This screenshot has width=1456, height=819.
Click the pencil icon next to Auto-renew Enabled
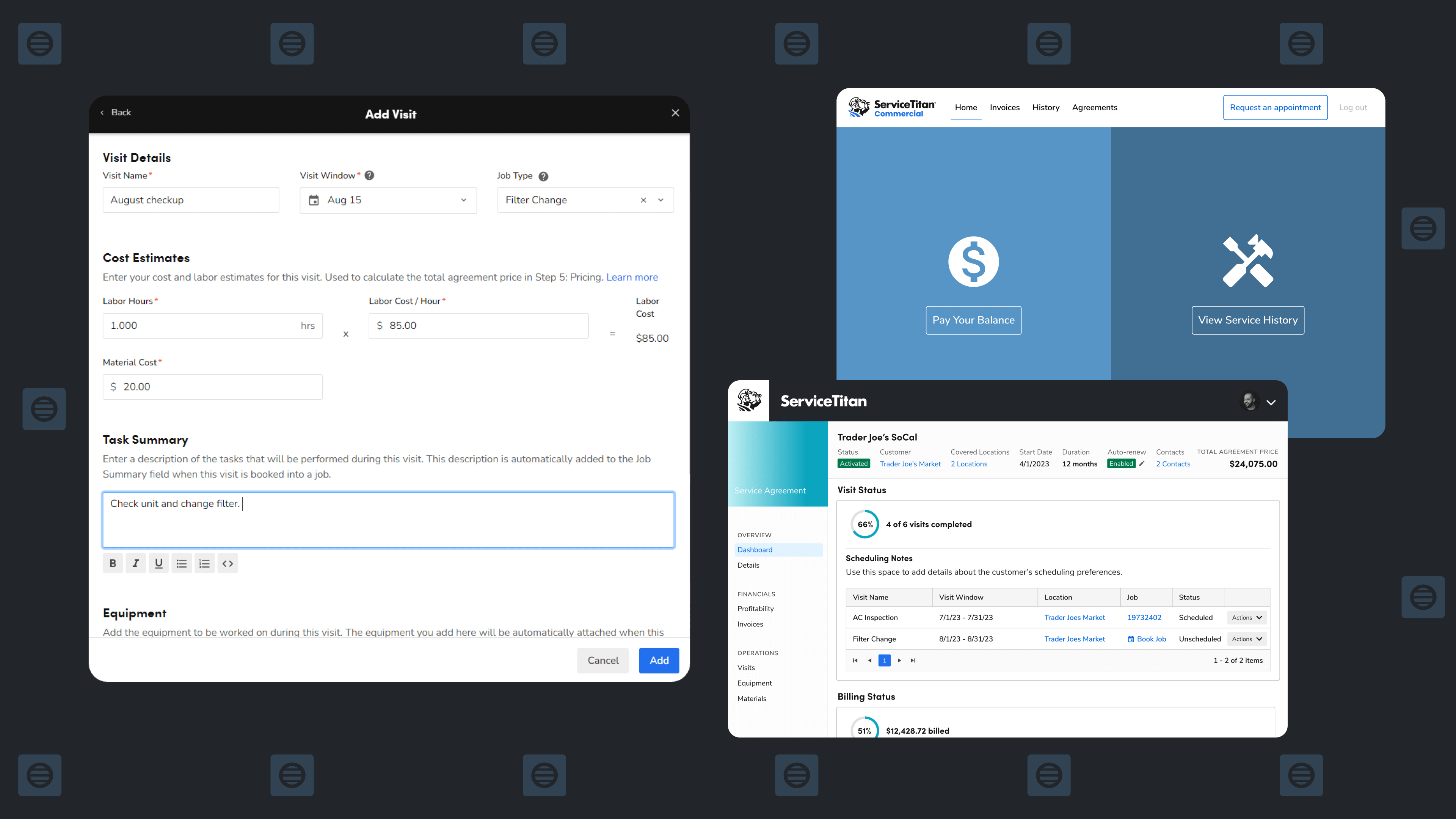[1142, 463]
